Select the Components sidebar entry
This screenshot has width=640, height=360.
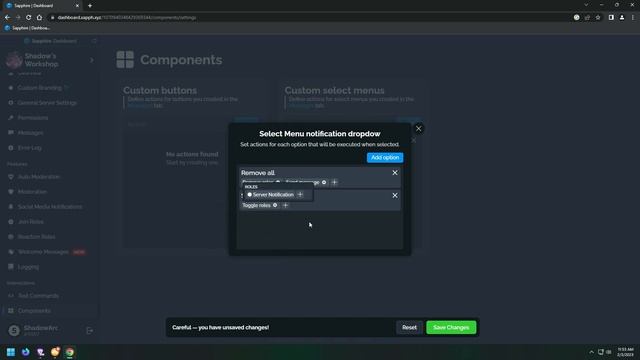34,311
